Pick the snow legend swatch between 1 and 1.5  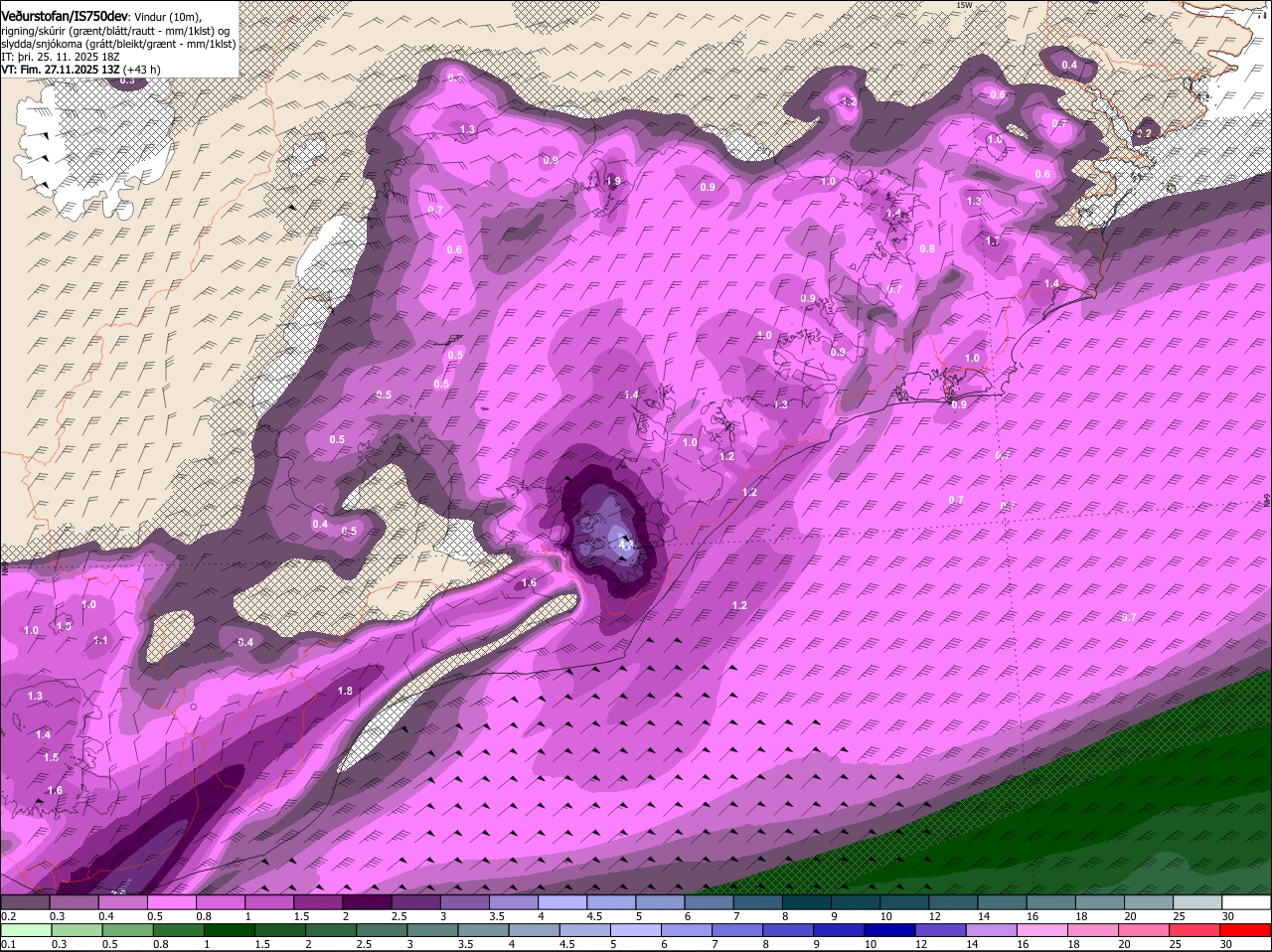[270, 902]
